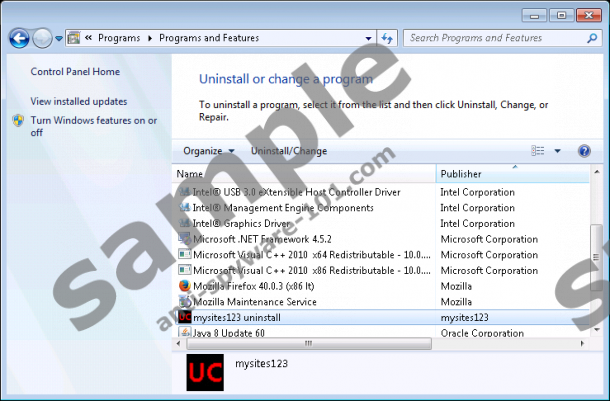Screen dimensions: 610x401
Task: Open the recent pages dropdown arrow
Action: 59,39
